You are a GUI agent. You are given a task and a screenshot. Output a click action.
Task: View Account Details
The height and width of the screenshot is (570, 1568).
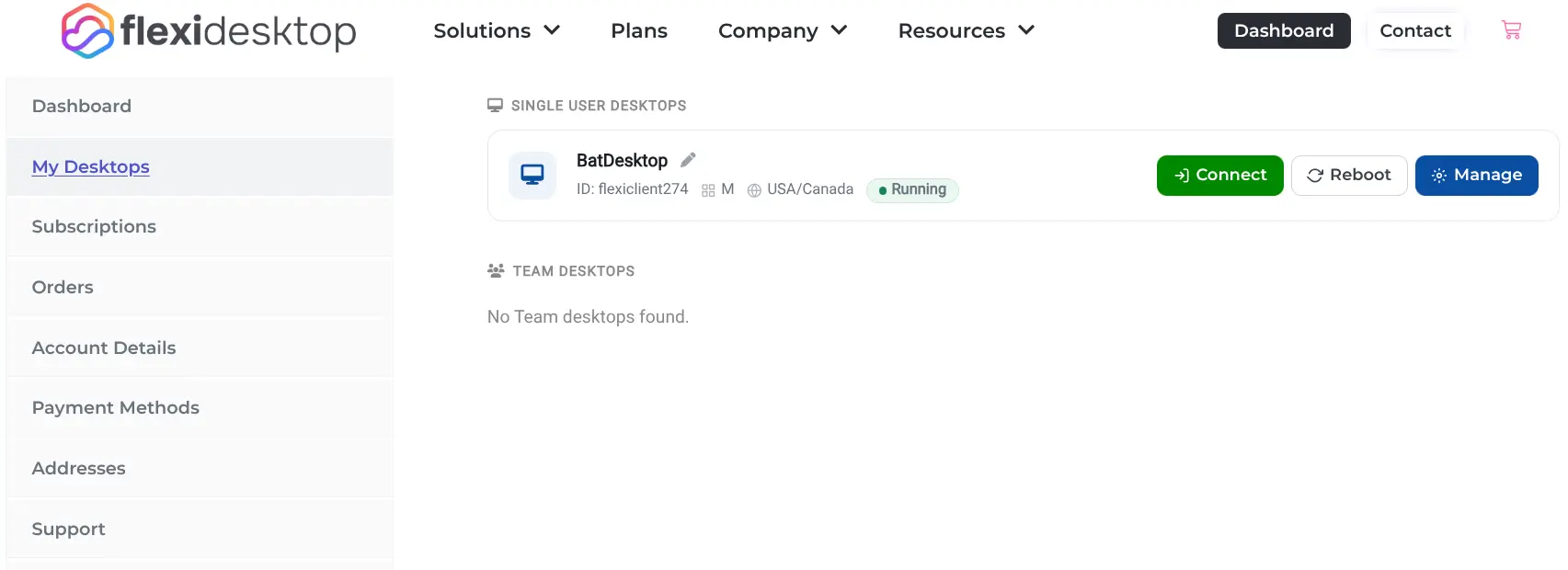(x=200, y=348)
